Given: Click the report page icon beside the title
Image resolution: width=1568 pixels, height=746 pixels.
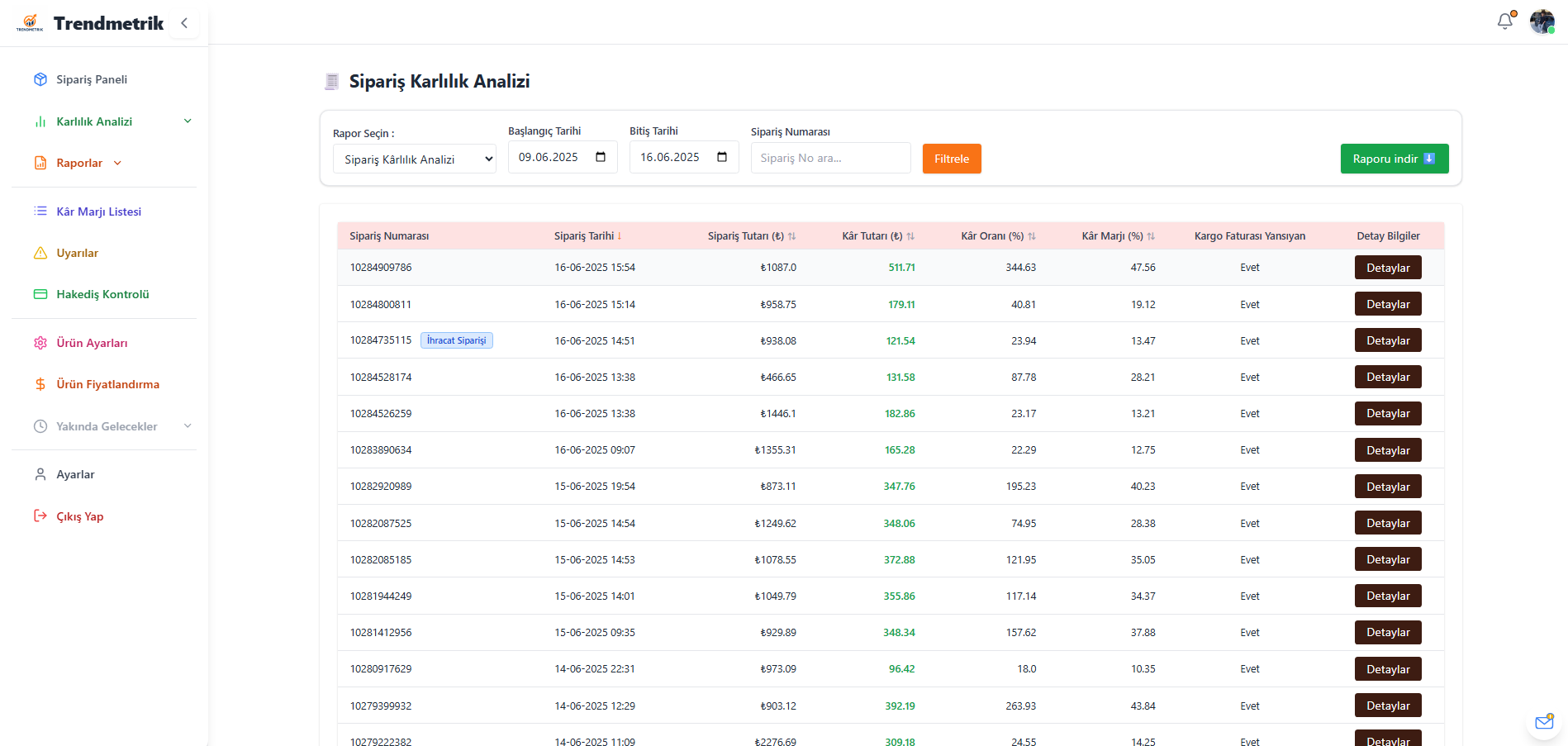Looking at the screenshot, I should click(332, 81).
